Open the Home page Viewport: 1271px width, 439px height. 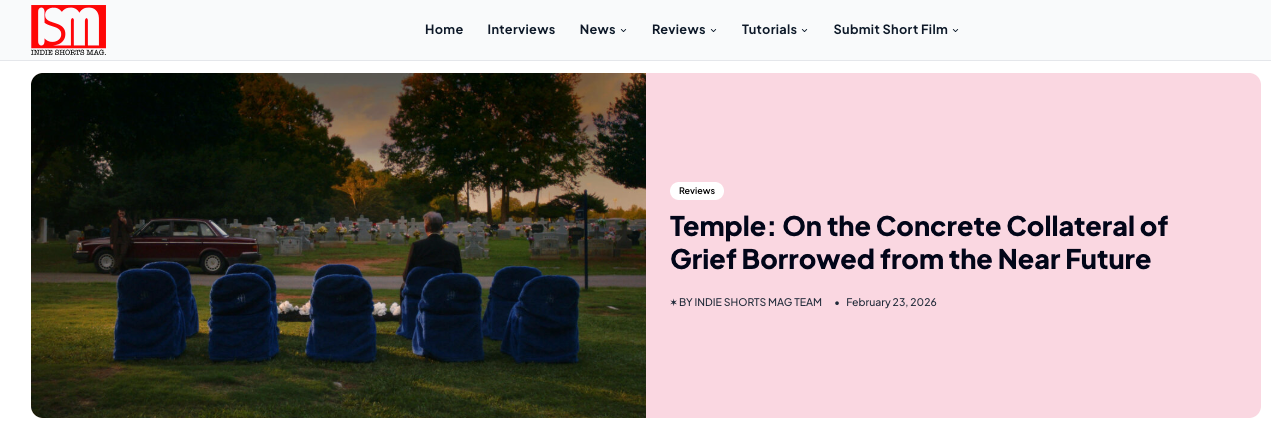[x=444, y=29]
